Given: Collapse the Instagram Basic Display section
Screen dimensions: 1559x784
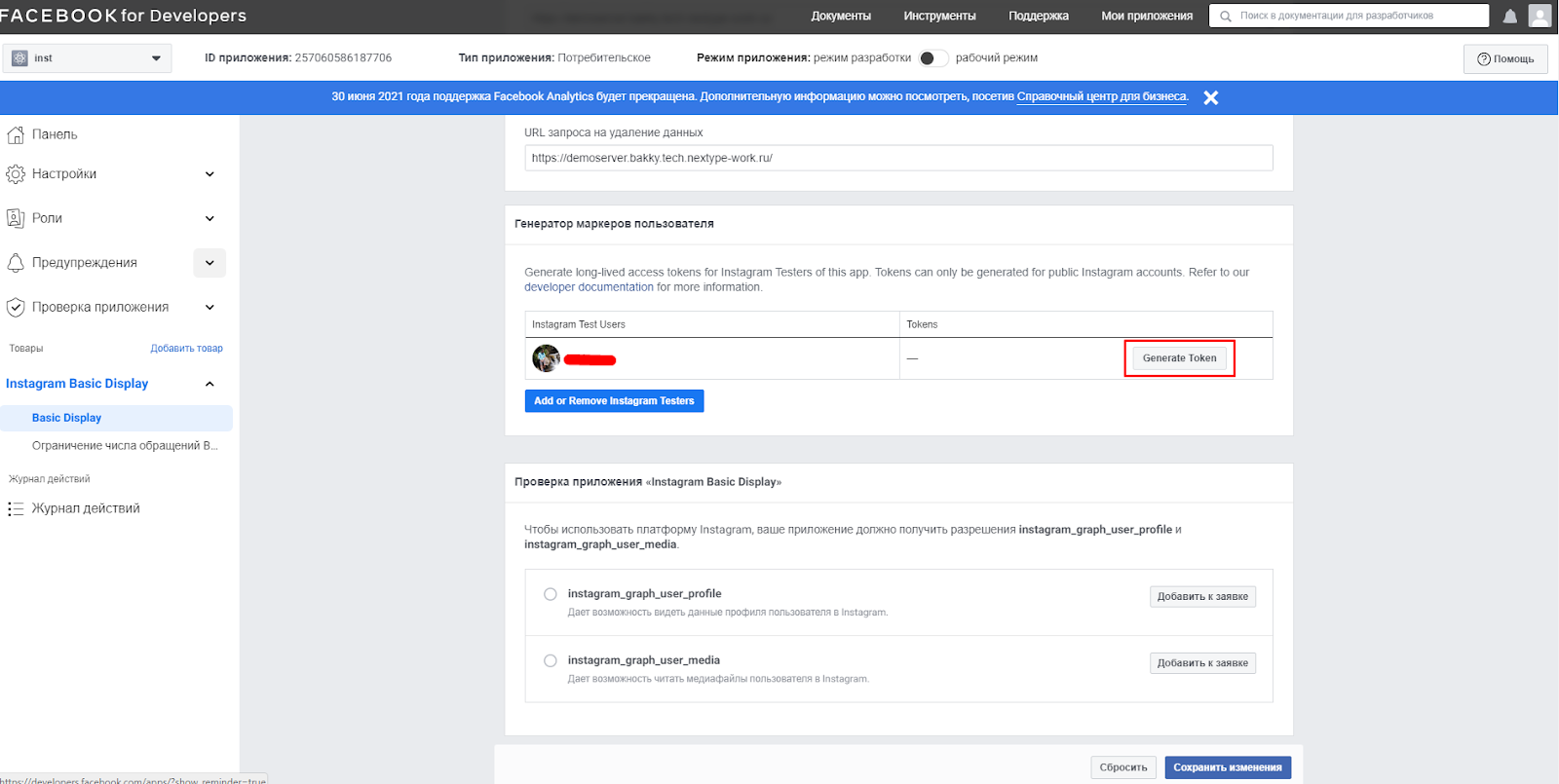Looking at the screenshot, I should click(209, 384).
